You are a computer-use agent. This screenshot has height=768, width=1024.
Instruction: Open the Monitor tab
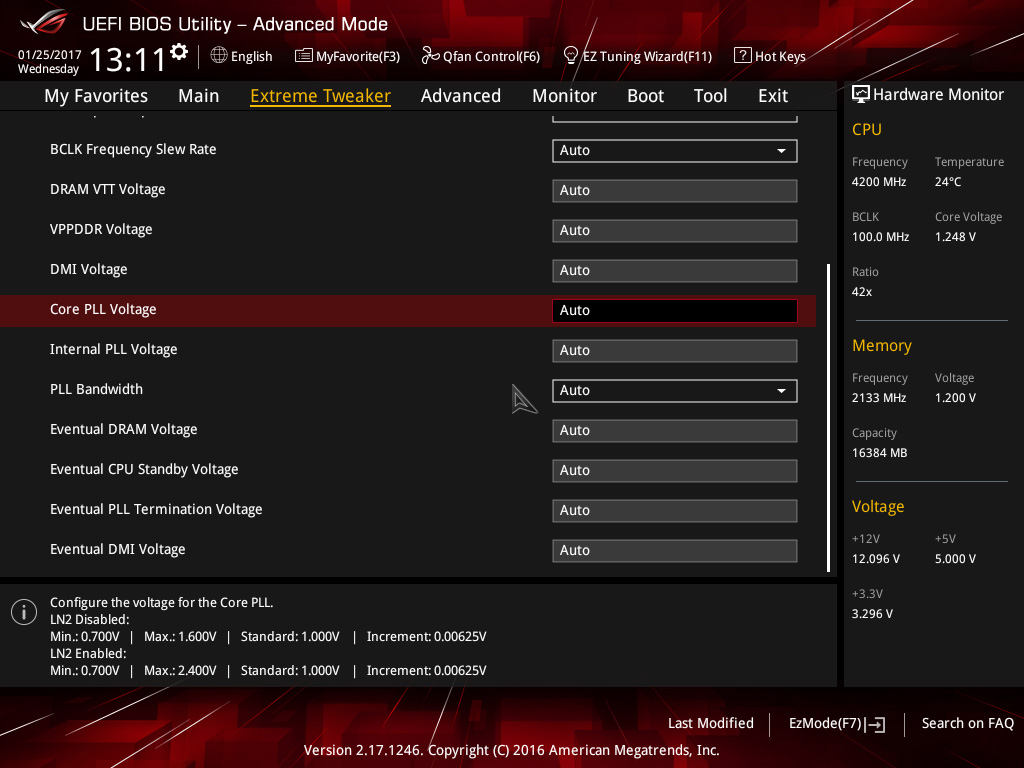564,96
